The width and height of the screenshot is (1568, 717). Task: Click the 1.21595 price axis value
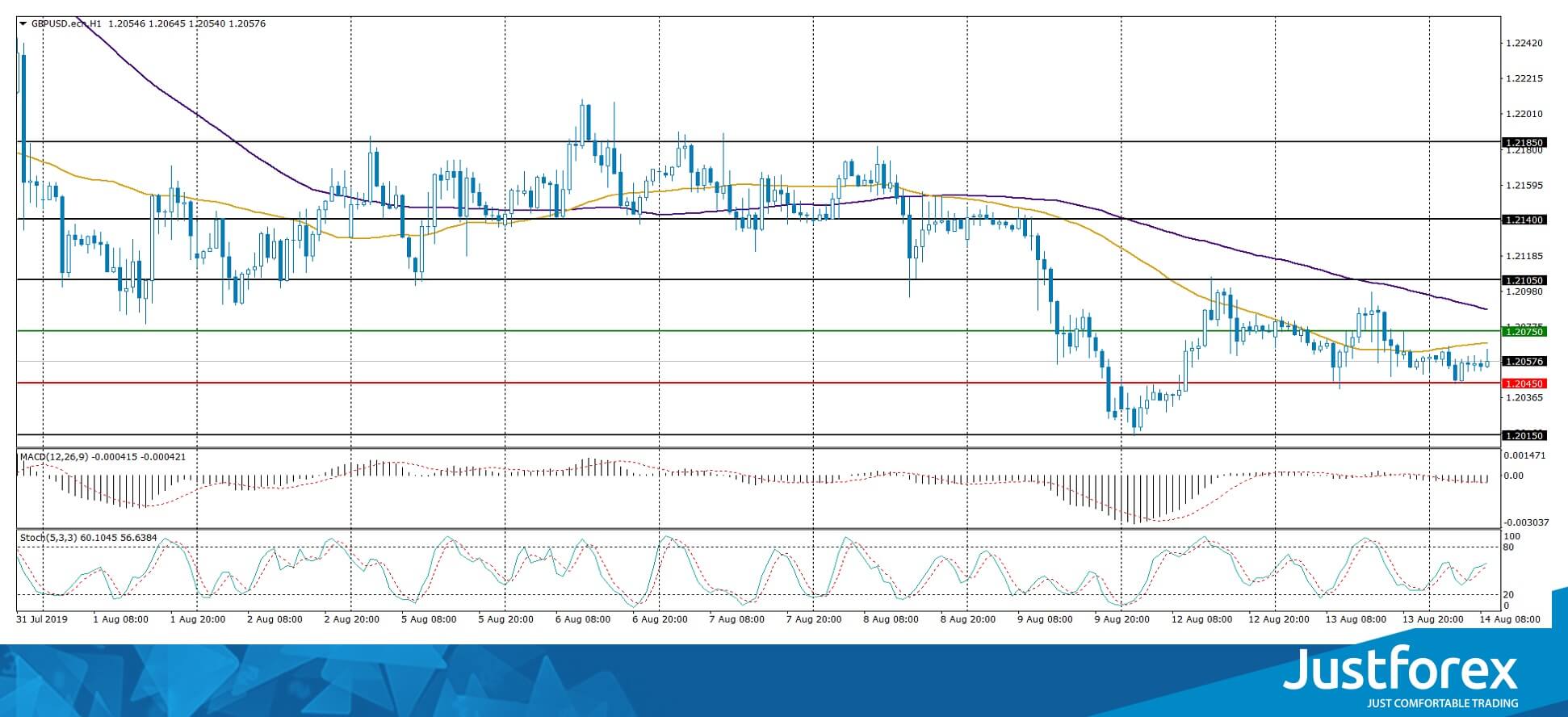point(1524,185)
